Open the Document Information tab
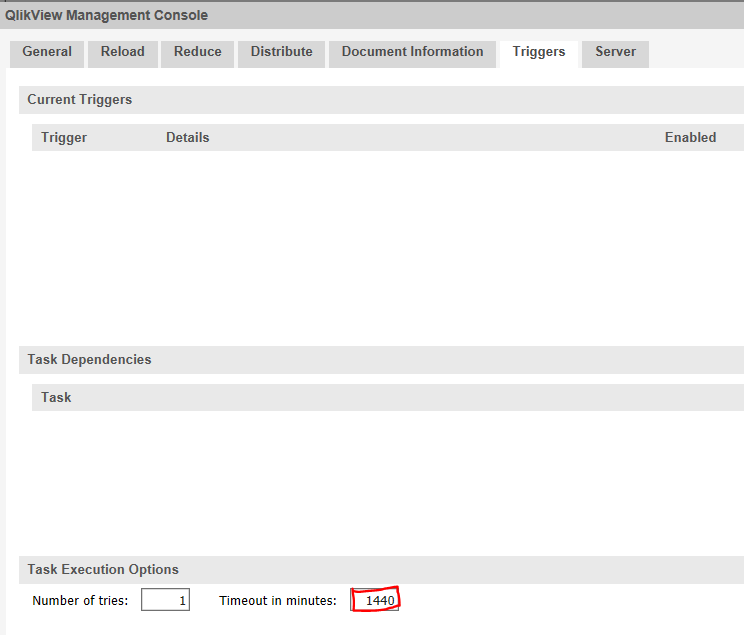The height and width of the screenshot is (635, 744). pyautogui.click(x=412, y=54)
